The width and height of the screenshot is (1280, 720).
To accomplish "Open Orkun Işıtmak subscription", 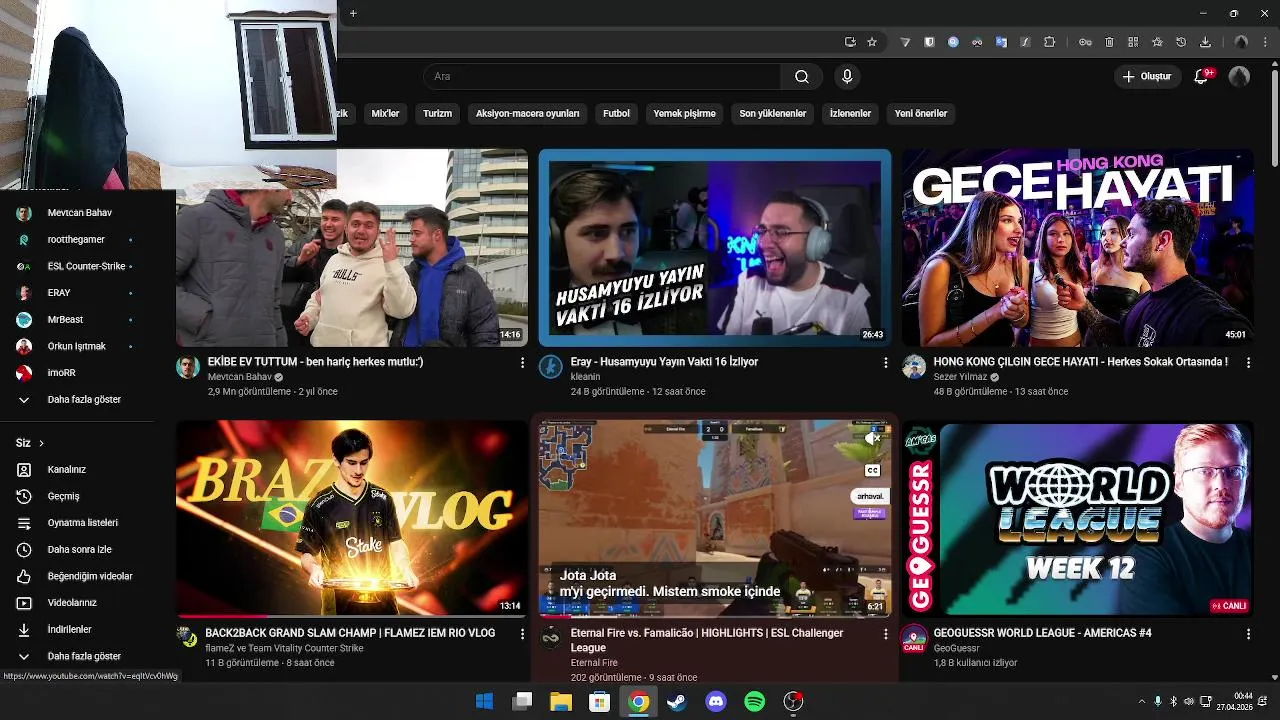I will click(x=77, y=346).
